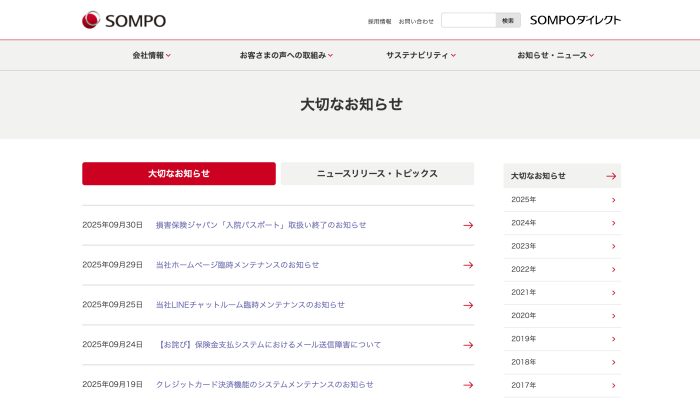Click arrow icon beside 入院パスポート notice

[x=467, y=225]
